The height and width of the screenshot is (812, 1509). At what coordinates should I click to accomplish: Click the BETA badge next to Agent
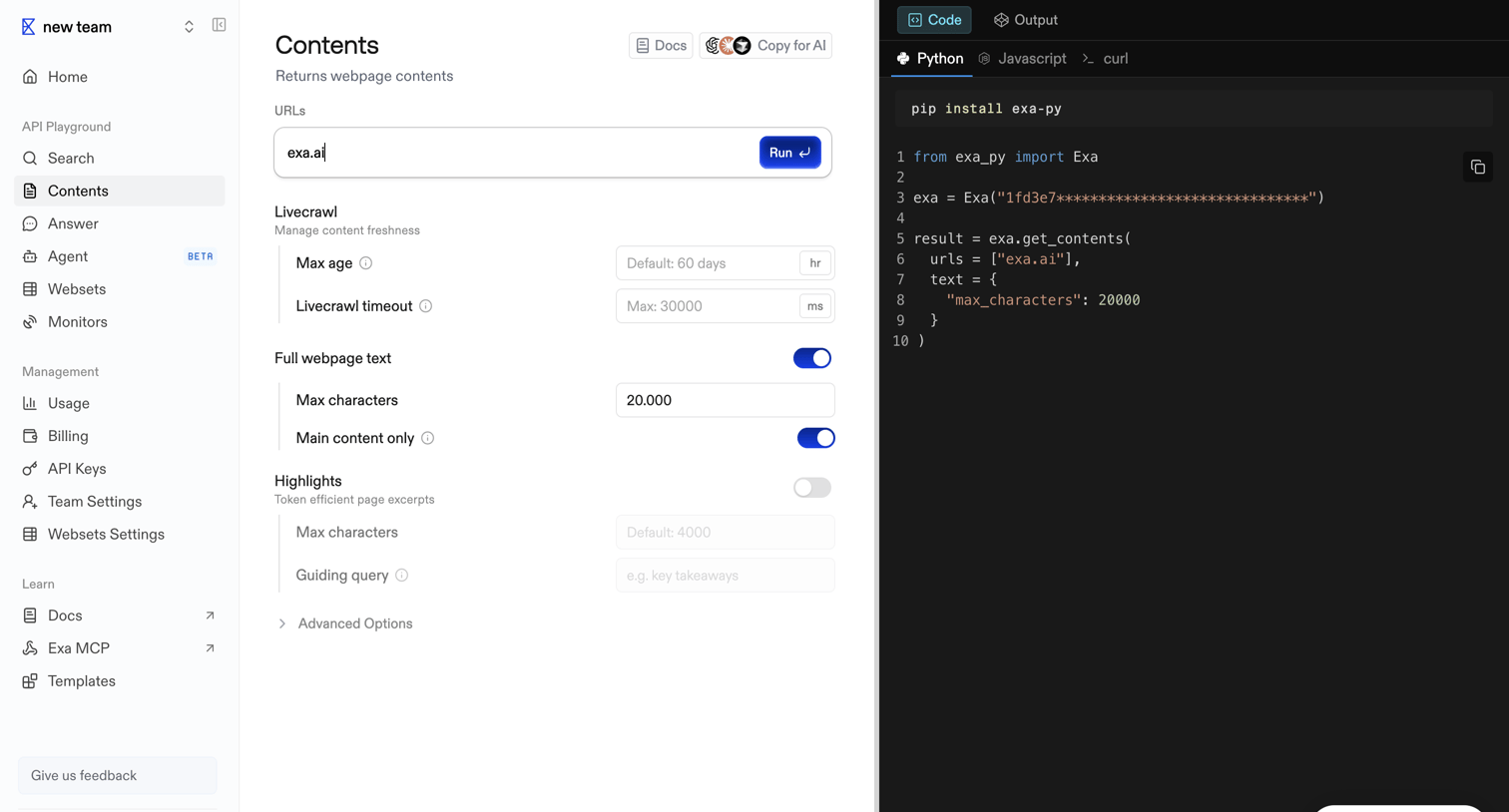pyautogui.click(x=201, y=256)
